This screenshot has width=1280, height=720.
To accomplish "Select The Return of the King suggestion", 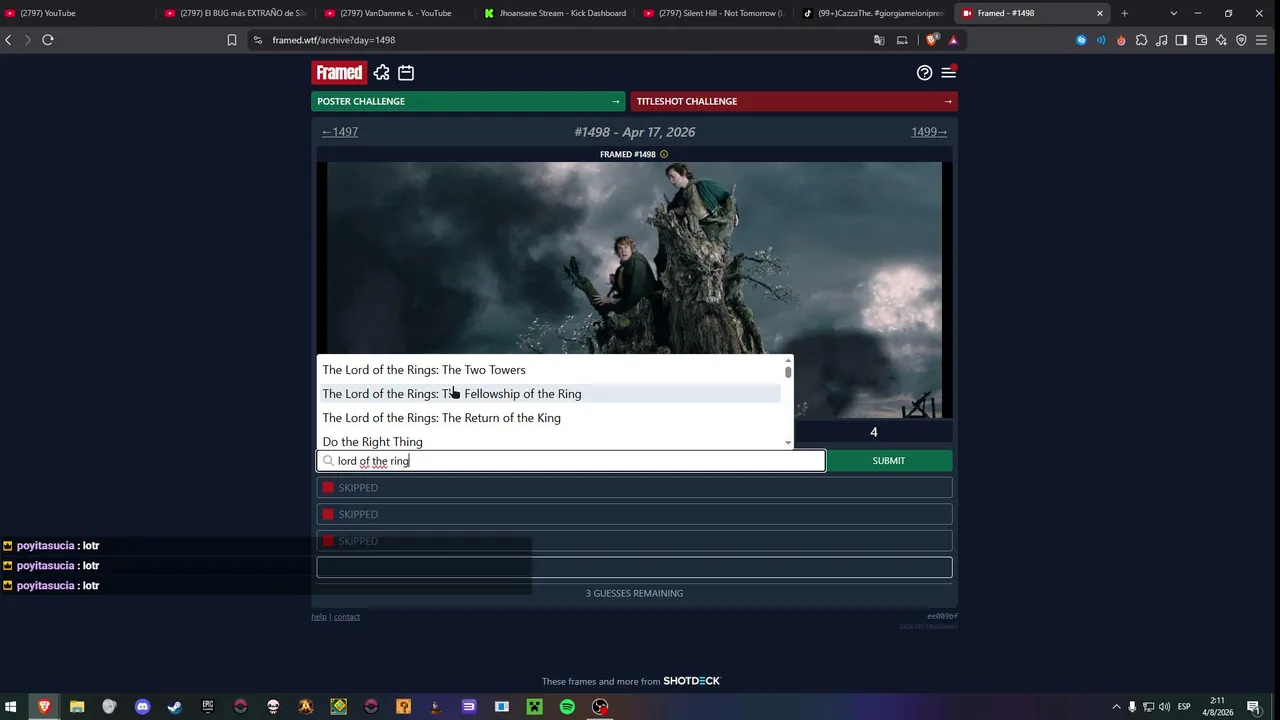I will 550,418.
